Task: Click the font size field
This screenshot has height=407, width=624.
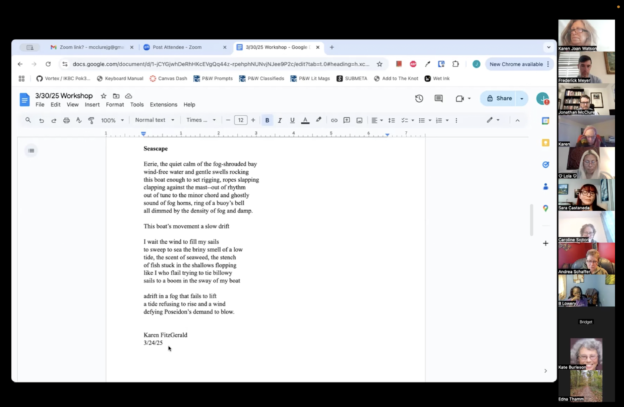Action: pos(240,120)
